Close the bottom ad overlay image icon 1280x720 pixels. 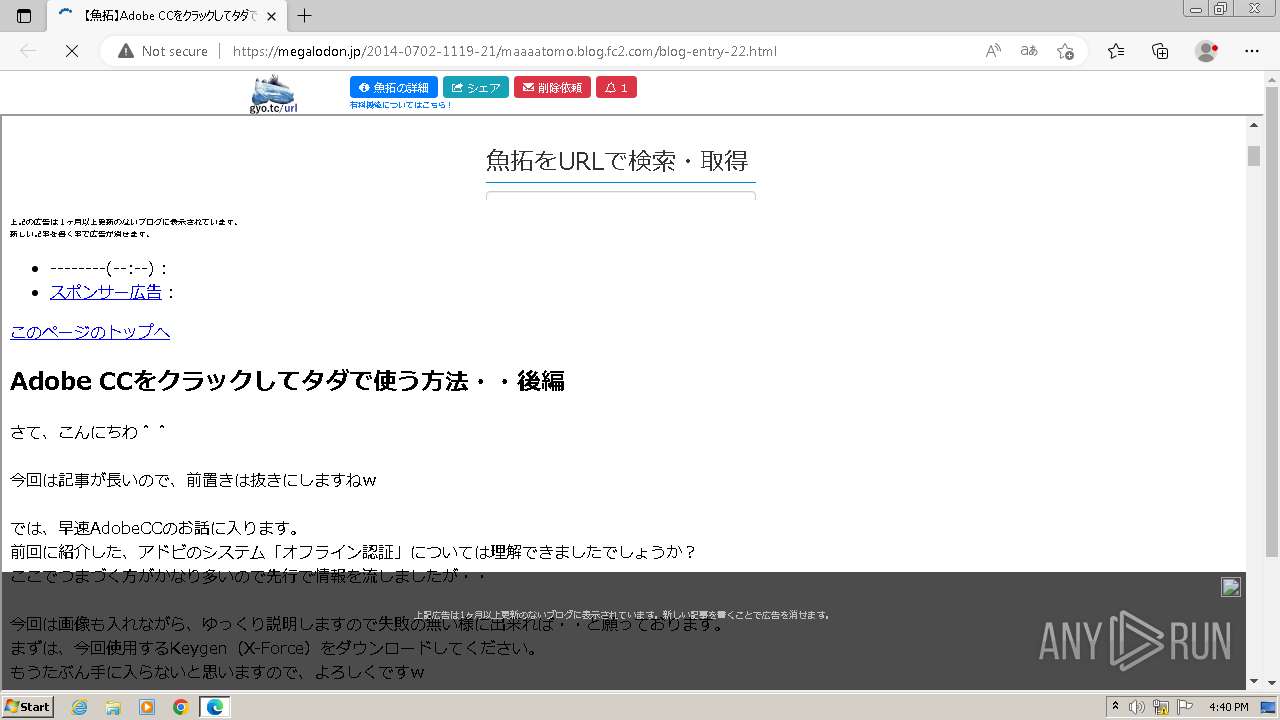pyautogui.click(x=1231, y=587)
